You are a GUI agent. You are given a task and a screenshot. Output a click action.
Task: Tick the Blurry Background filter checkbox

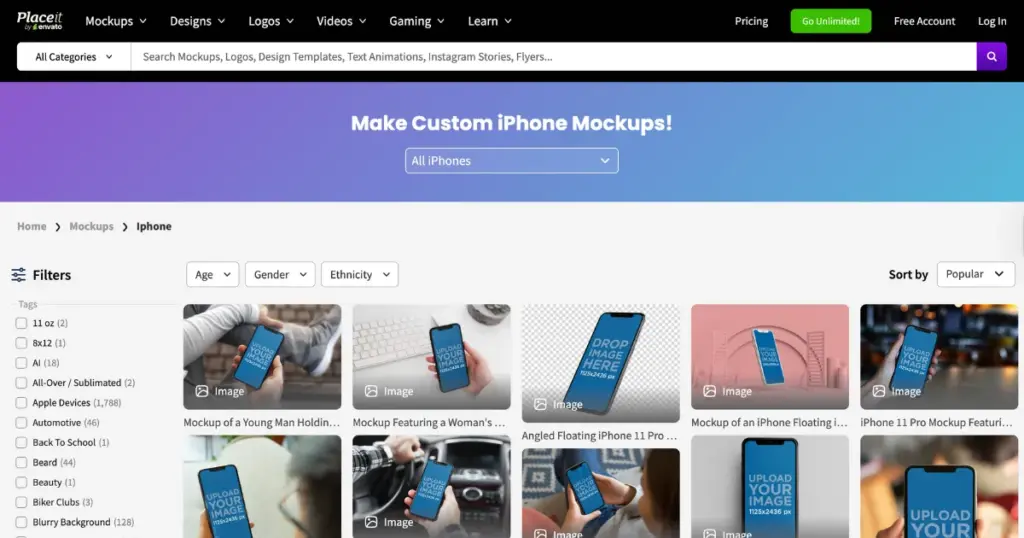click(22, 522)
